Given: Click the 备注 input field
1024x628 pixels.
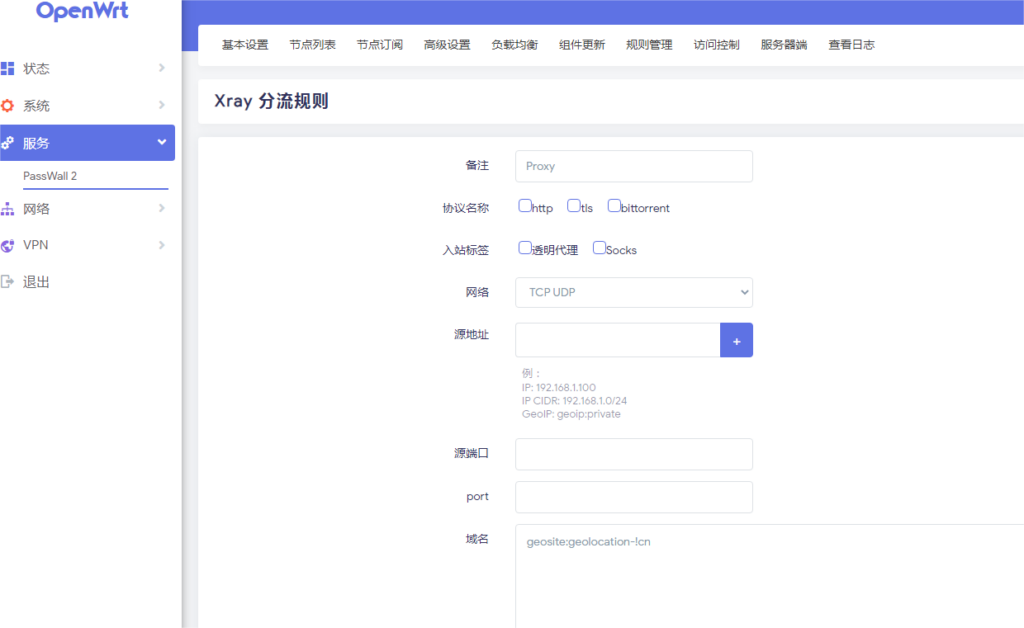Looking at the screenshot, I should click(633, 166).
